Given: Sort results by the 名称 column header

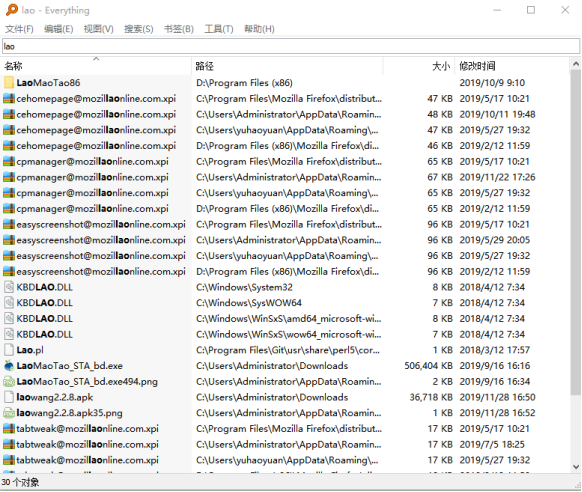Looking at the screenshot, I should (97, 66).
